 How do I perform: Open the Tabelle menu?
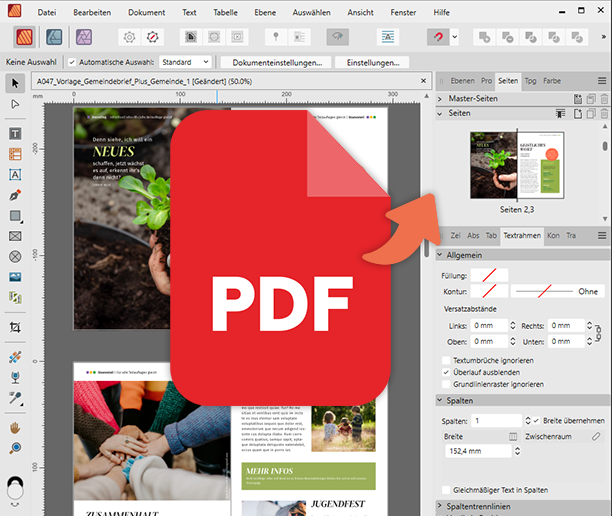(x=225, y=12)
